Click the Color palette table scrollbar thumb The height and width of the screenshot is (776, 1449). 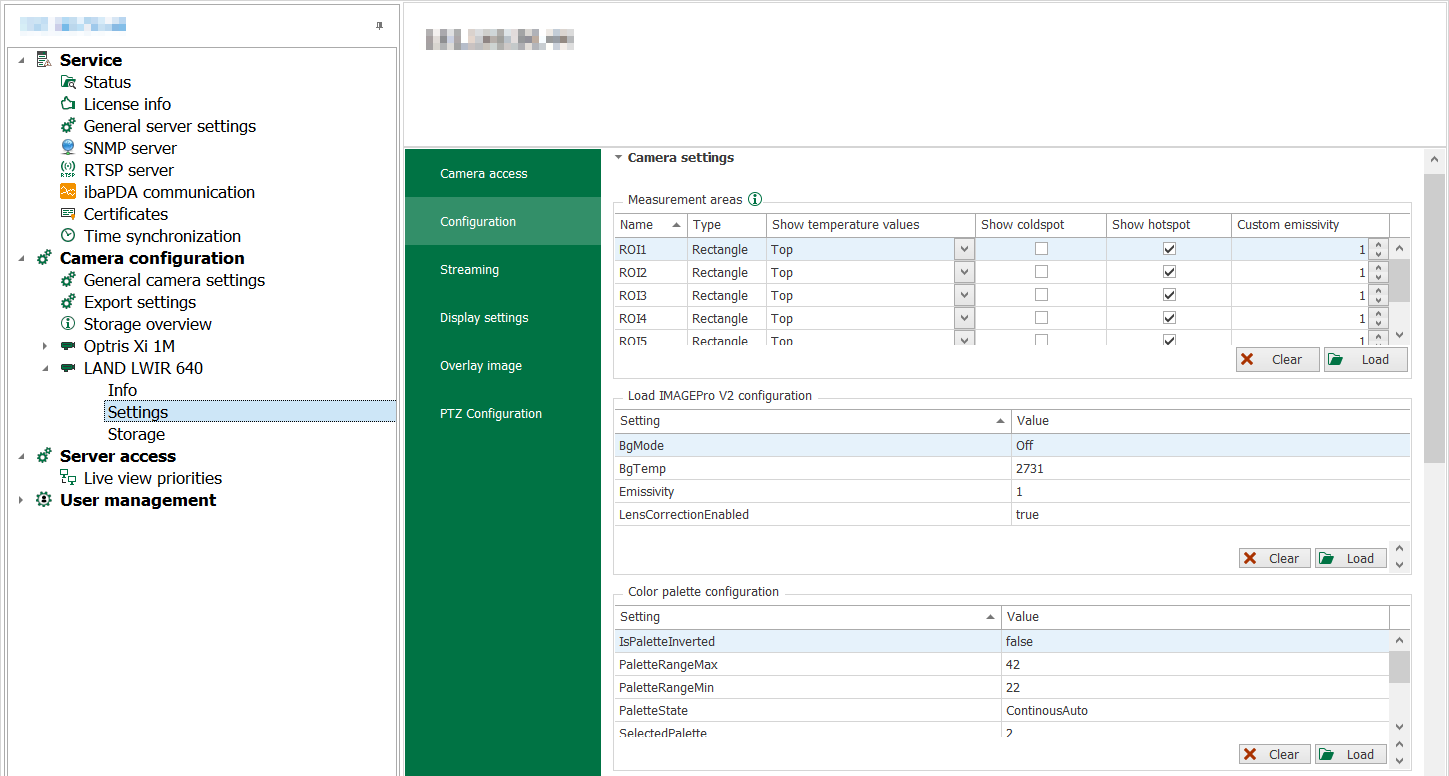[1400, 666]
